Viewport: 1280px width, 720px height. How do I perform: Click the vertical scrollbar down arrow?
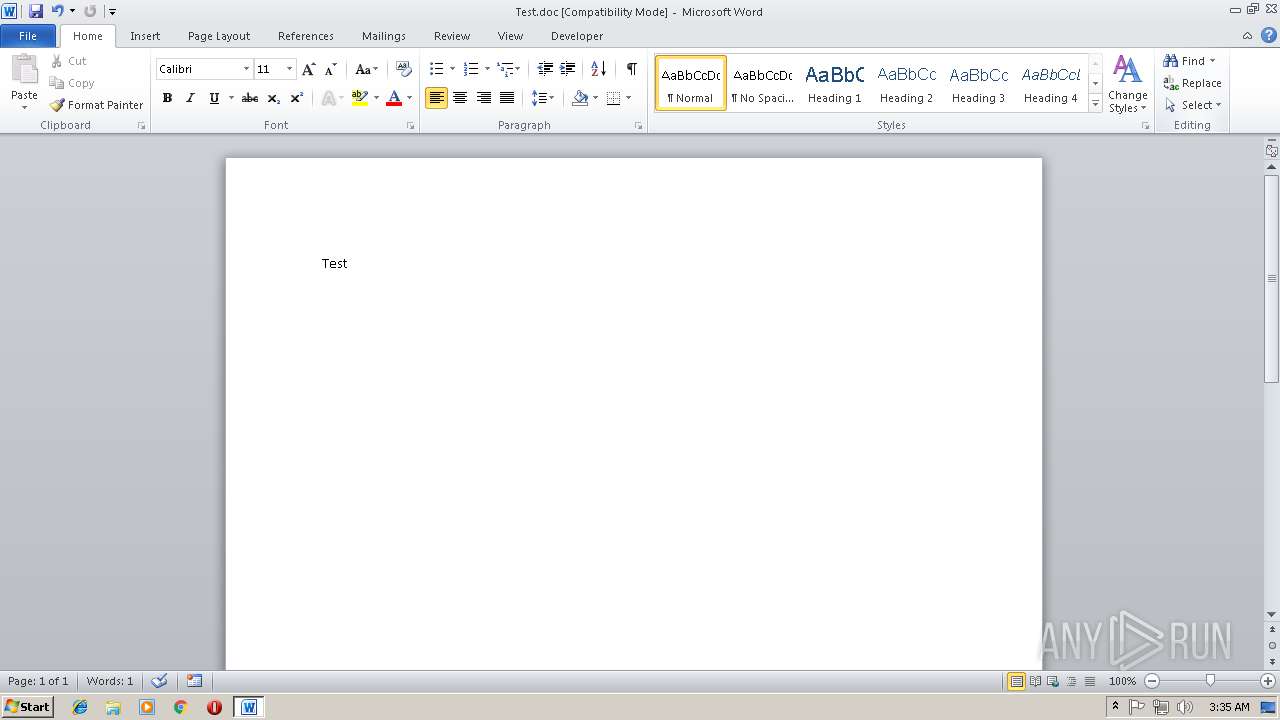pos(1272,615)
